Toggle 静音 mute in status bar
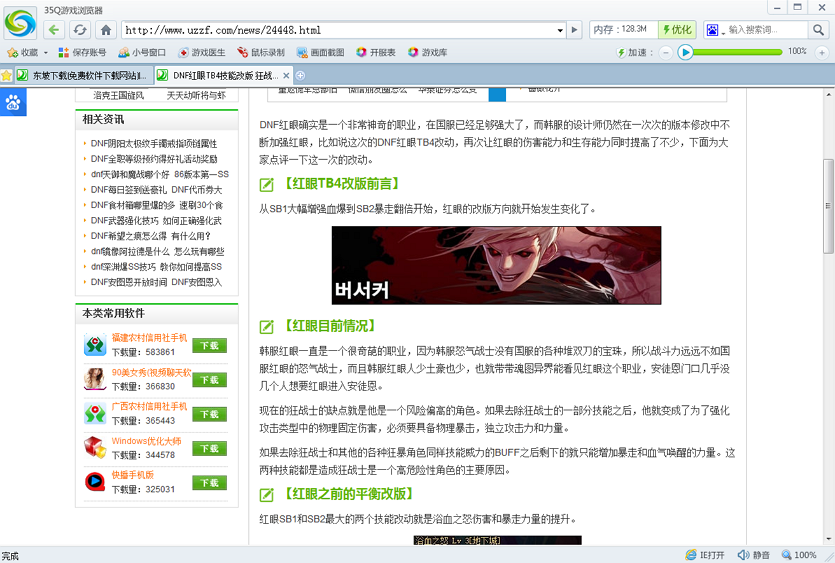 pyautogui.click(x=754, y=555)
